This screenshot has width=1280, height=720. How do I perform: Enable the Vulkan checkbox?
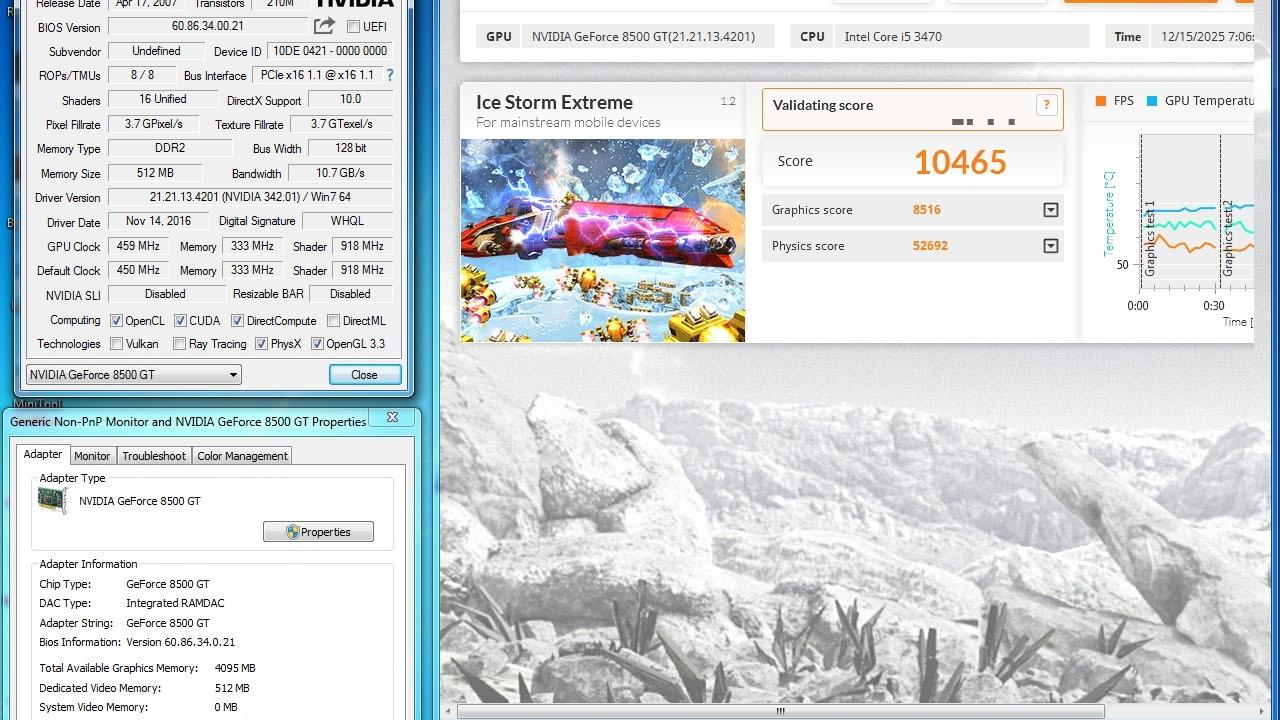coord(117,344)
